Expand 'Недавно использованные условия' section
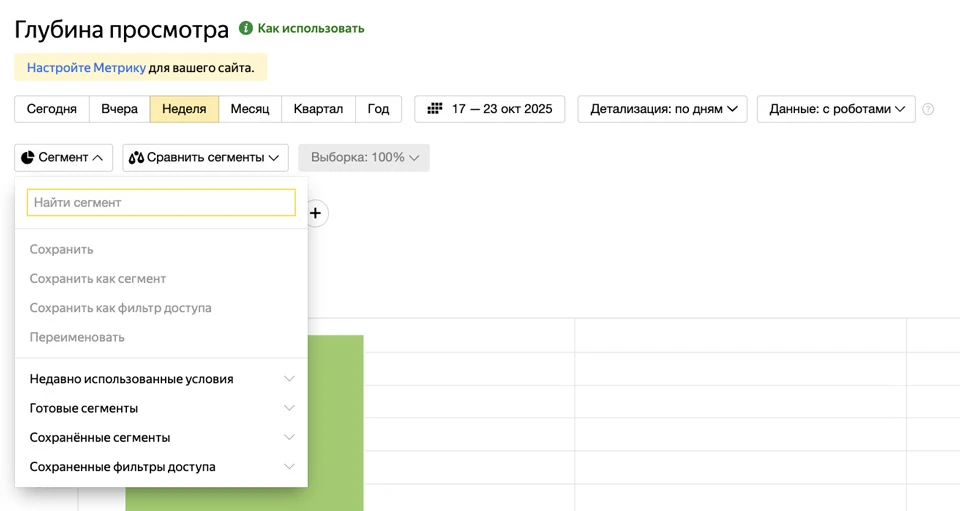Viewport: 960px width, 511px height. [x=161, y=379]
